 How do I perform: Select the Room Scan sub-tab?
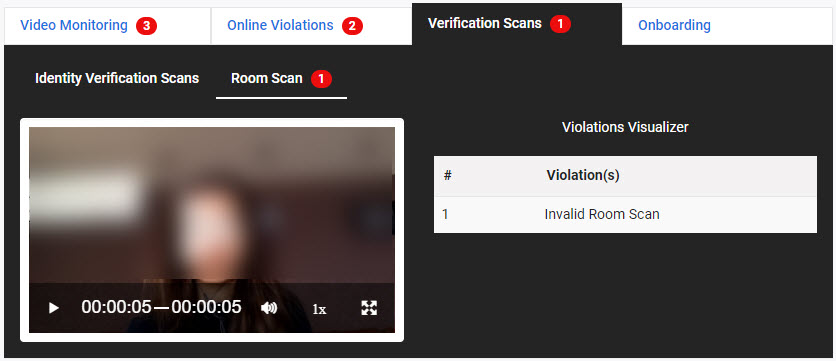pyautogui.click(x=281, y=79)
